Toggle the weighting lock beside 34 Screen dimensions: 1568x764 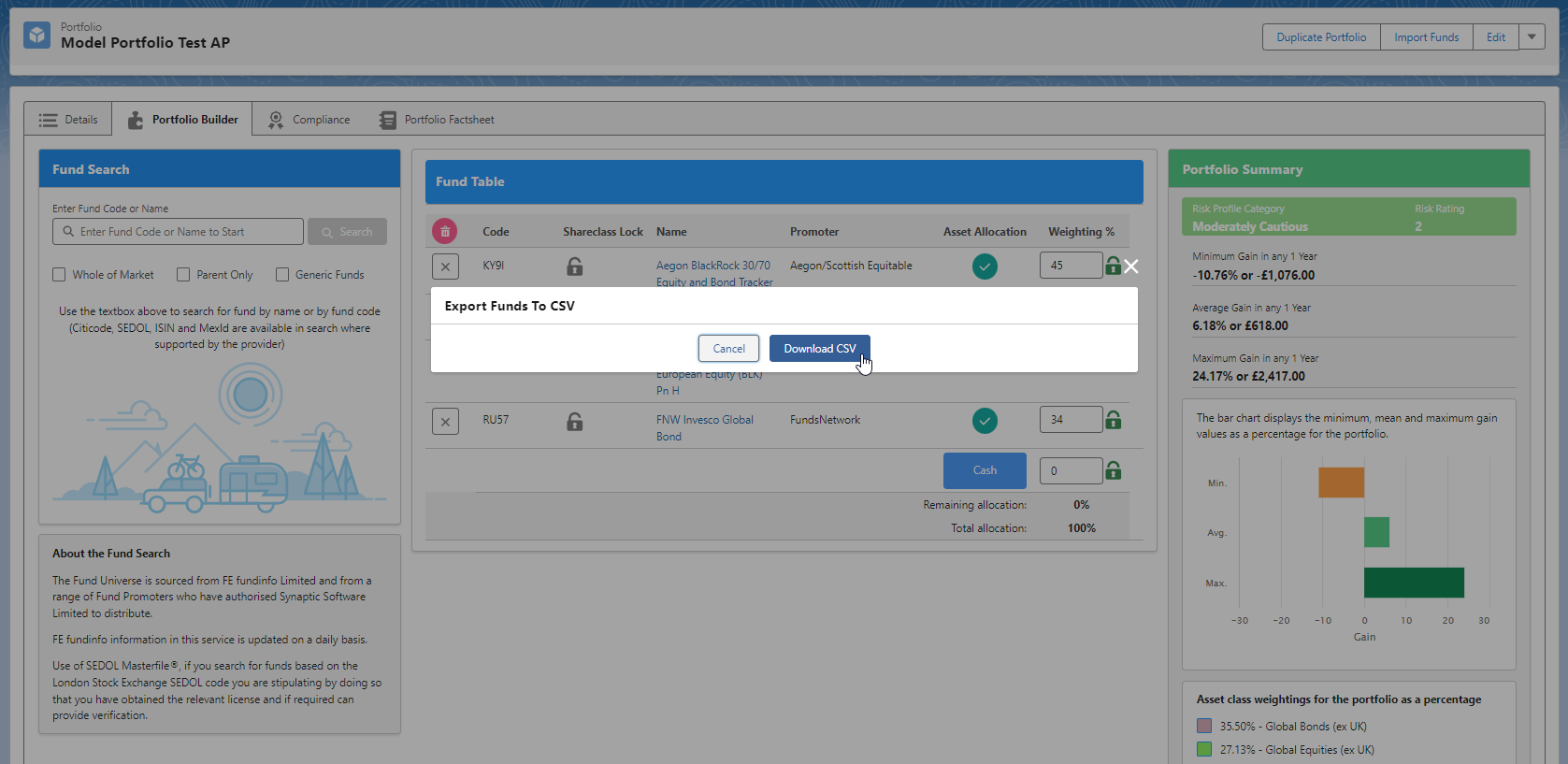click(1114, 420)
